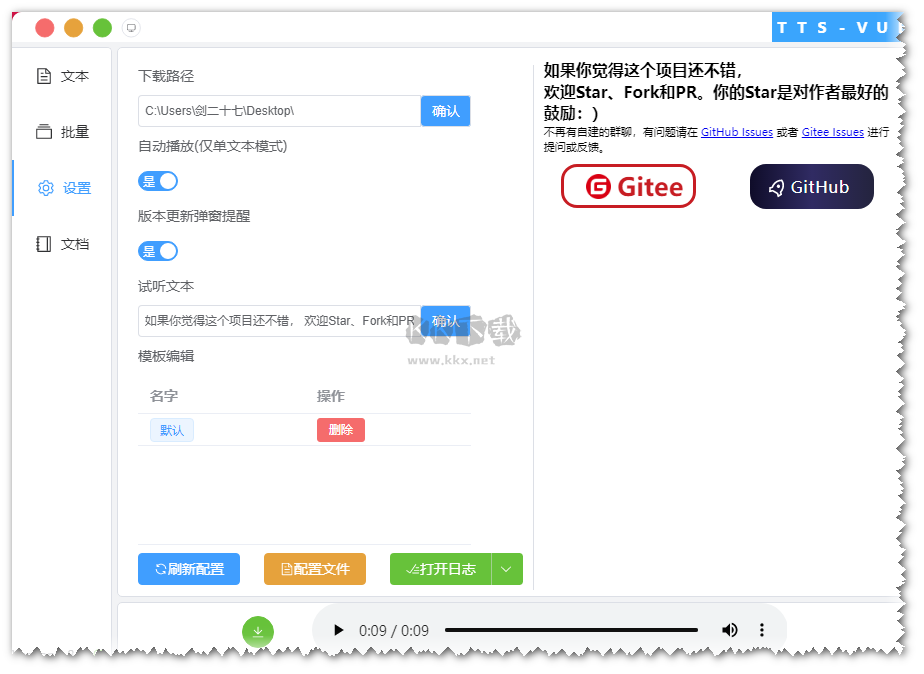Switch to the 批量 sidebar tab
This screenshot has height=674, width=924.
[x=63, y=132]
